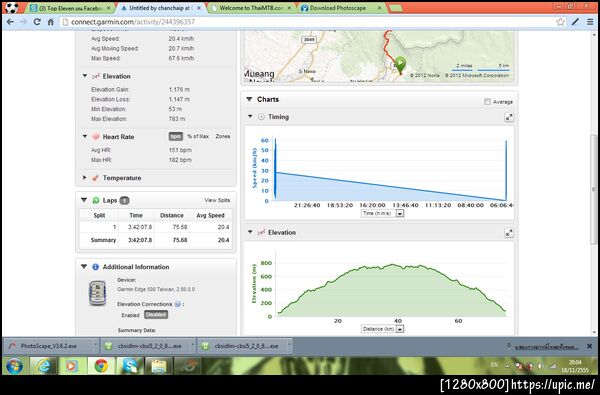
Task: Select bpm heart rate display
Action: [176, 136]
